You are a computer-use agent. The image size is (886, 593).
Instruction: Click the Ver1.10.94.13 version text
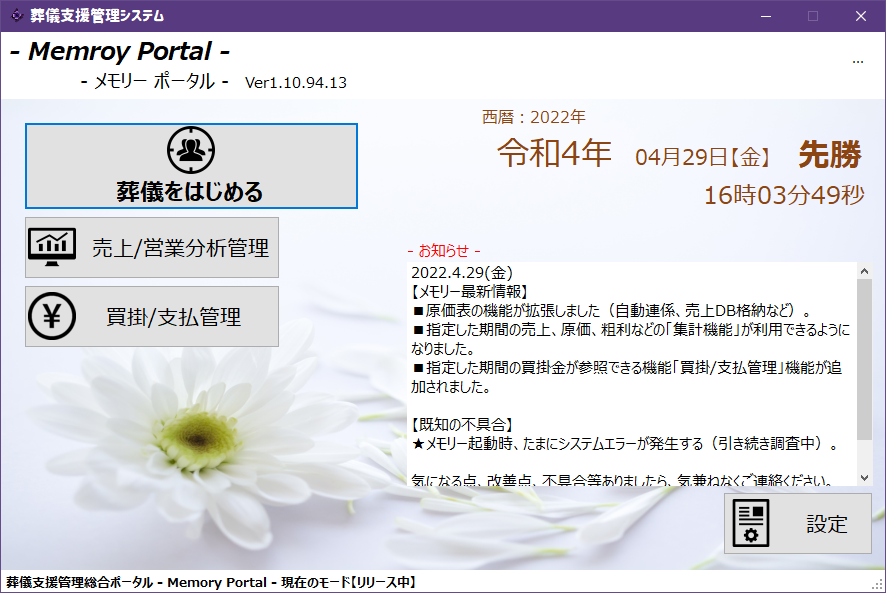point(296,83)
